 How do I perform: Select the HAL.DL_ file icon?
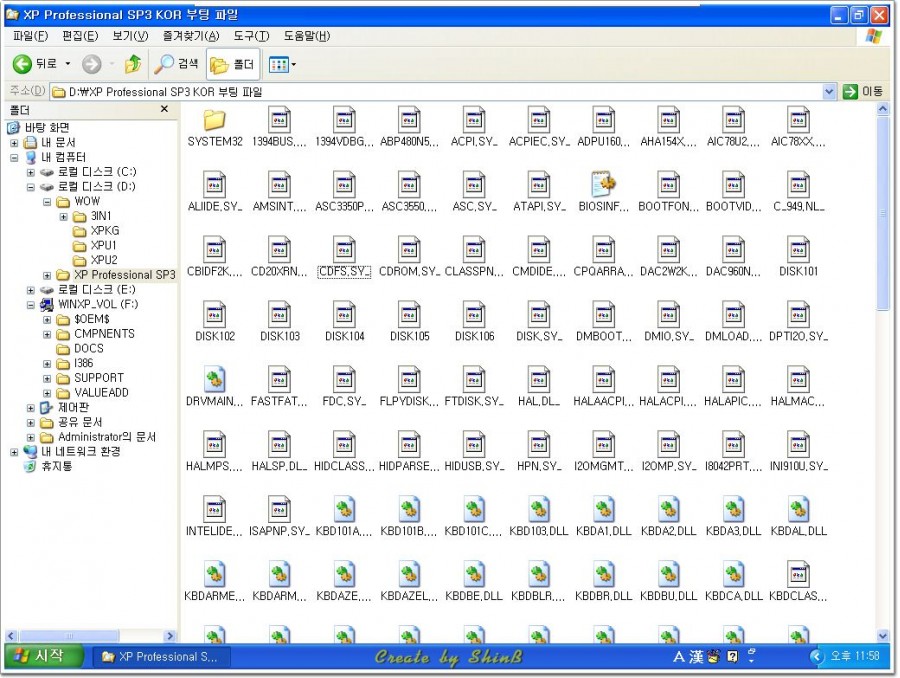point(539,379)
